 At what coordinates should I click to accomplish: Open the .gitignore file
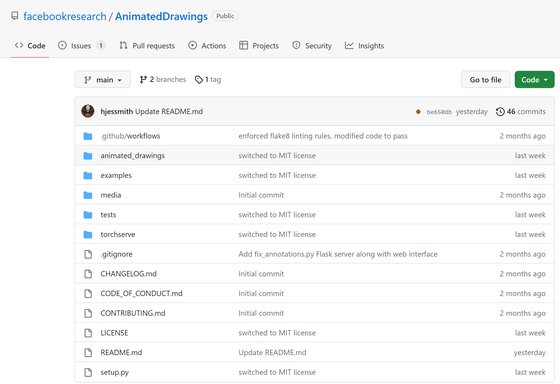point(116,254)
